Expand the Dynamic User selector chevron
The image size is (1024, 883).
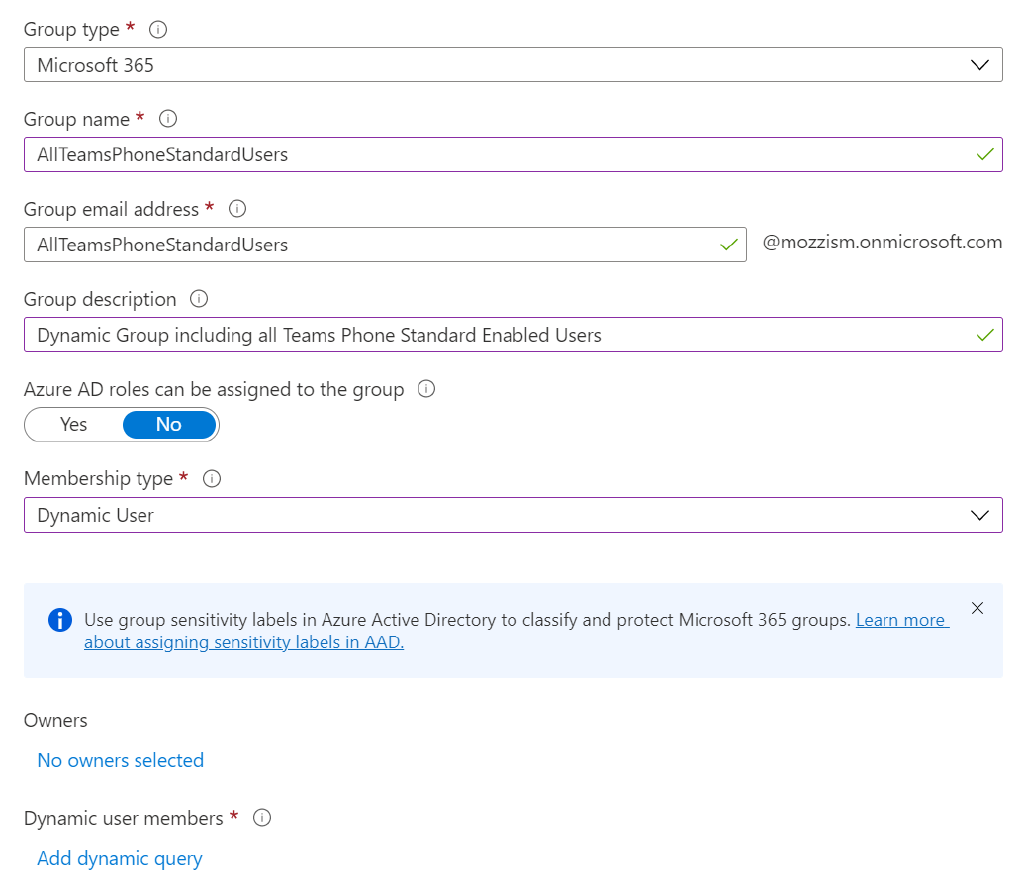(x=979, y=515)
